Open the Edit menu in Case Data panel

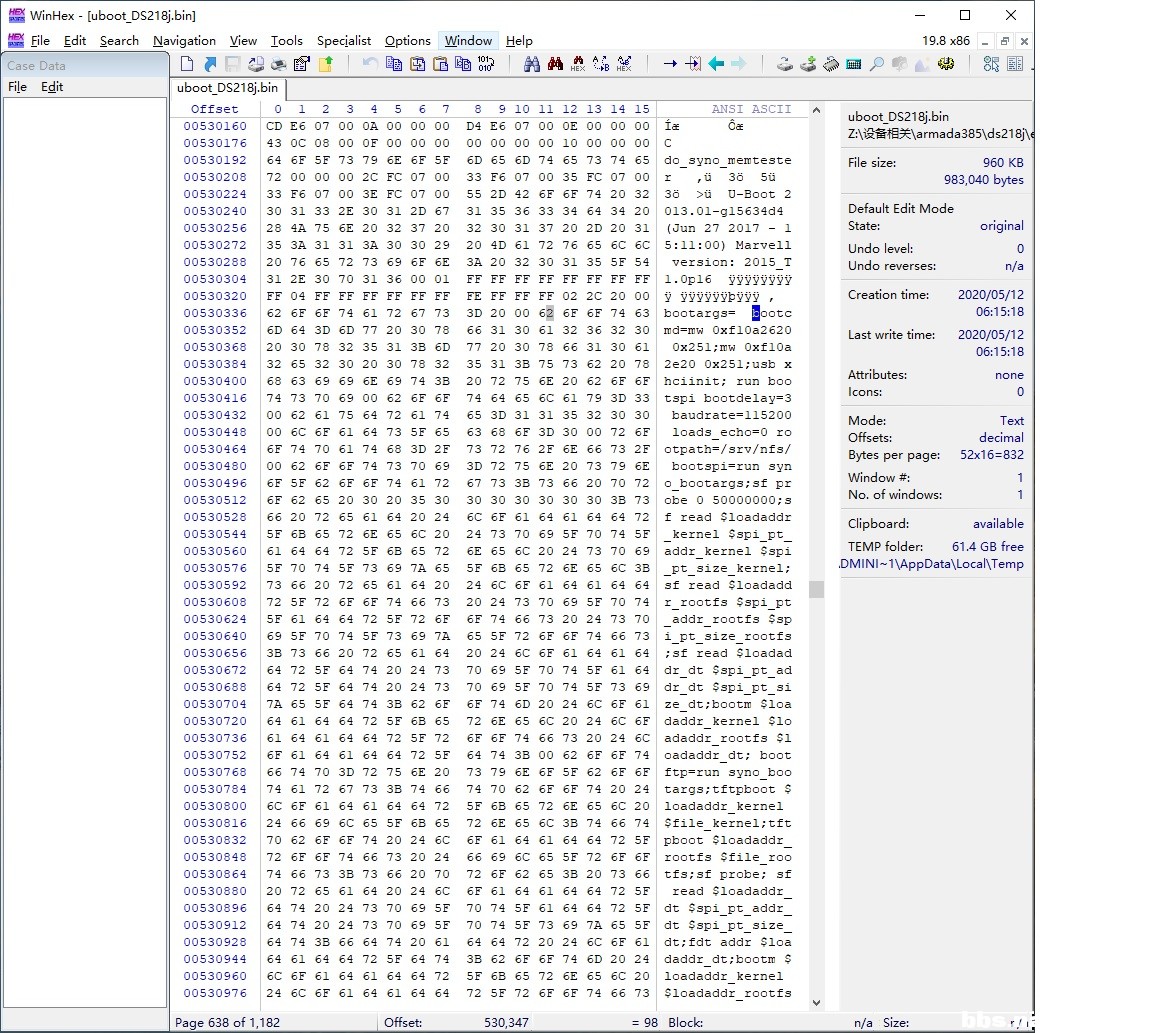52,87
